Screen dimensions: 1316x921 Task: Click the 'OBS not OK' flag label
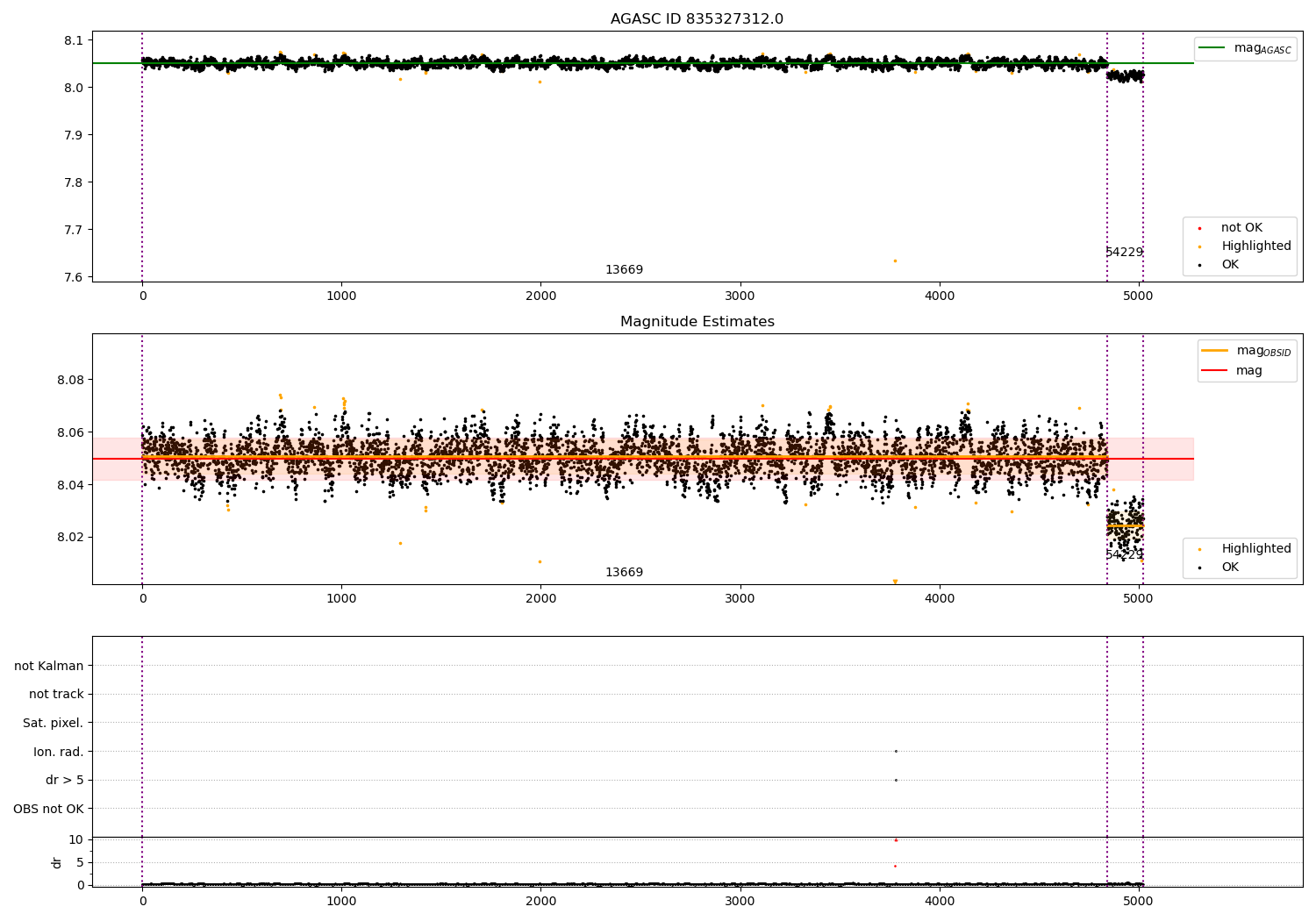coord(48,809)
